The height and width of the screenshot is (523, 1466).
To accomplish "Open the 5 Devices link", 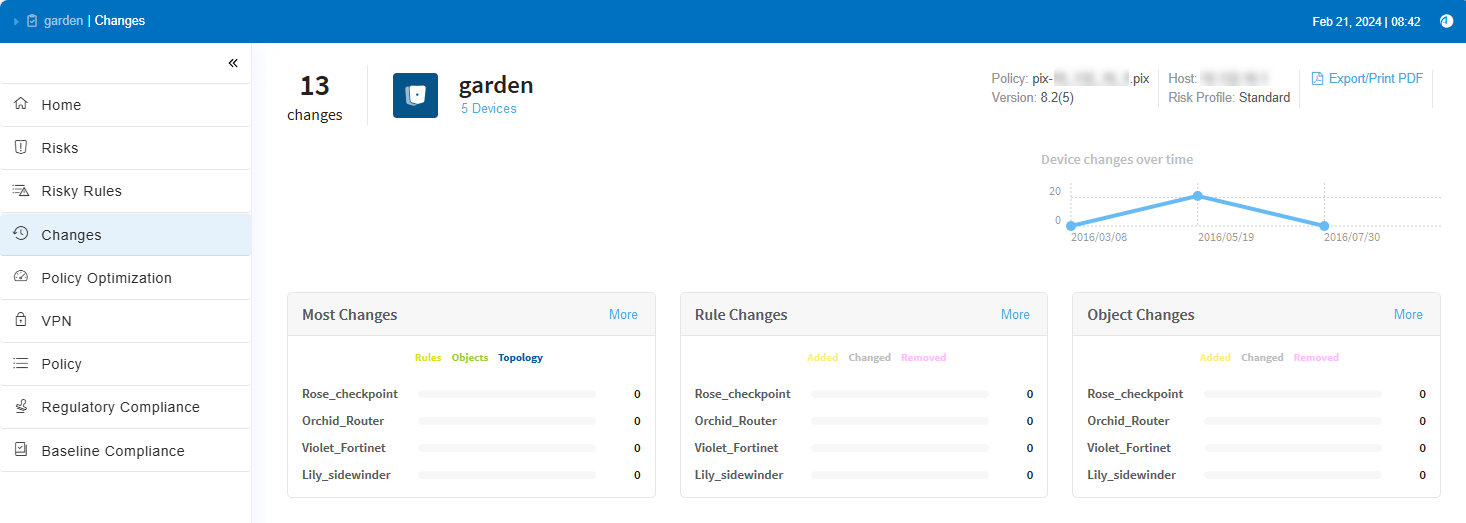I will pos(488,108).
